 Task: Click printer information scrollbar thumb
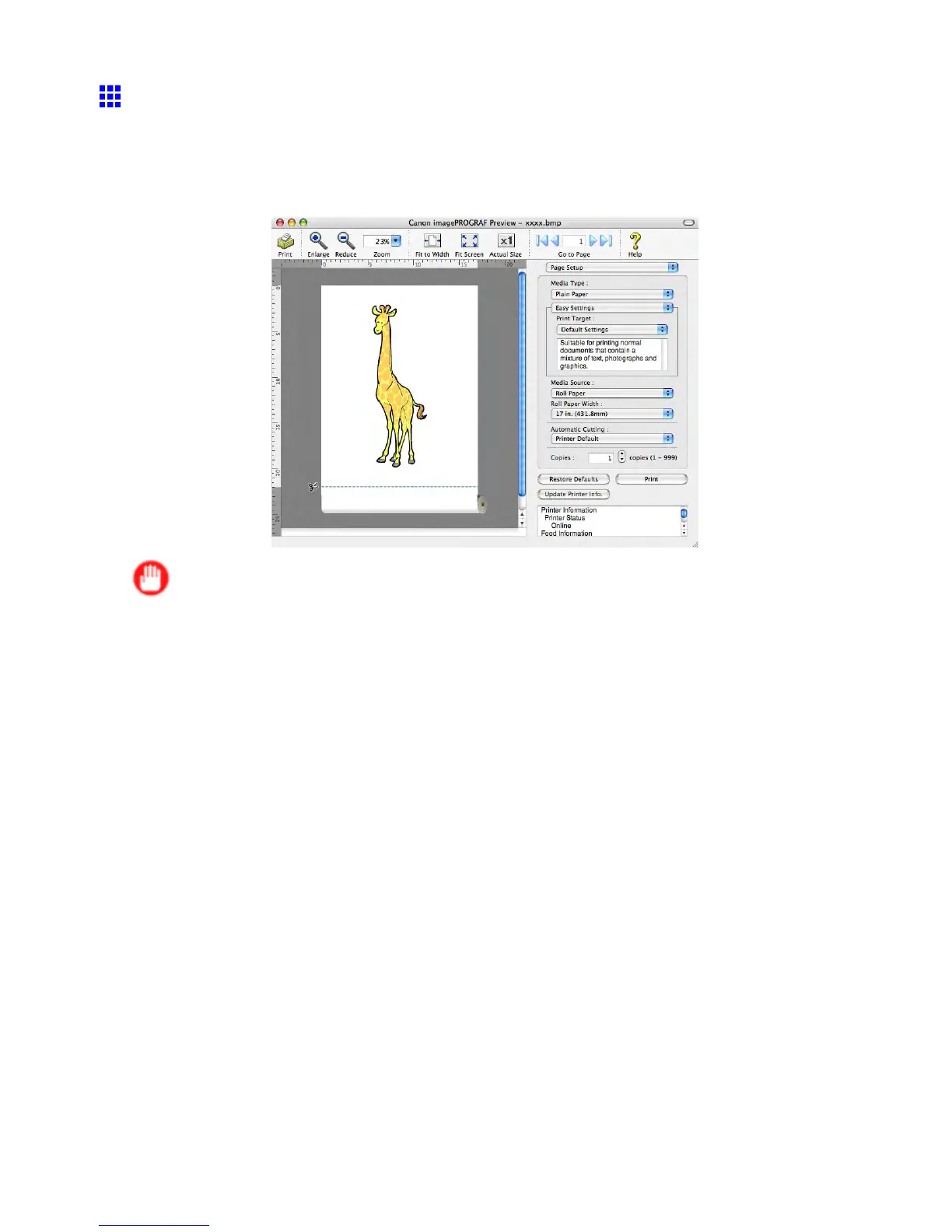coord(684,513)
